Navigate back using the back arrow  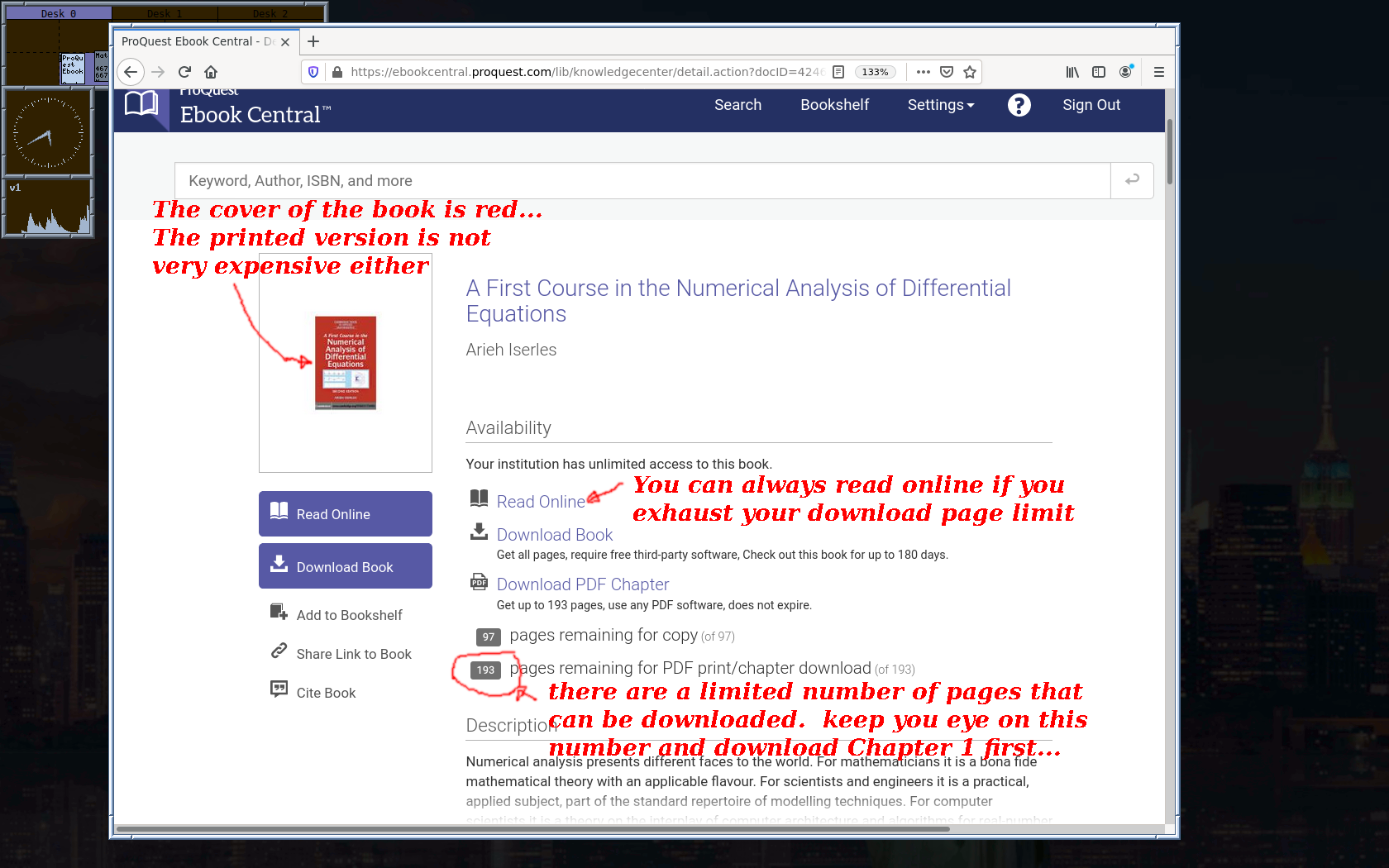point(131,72)
